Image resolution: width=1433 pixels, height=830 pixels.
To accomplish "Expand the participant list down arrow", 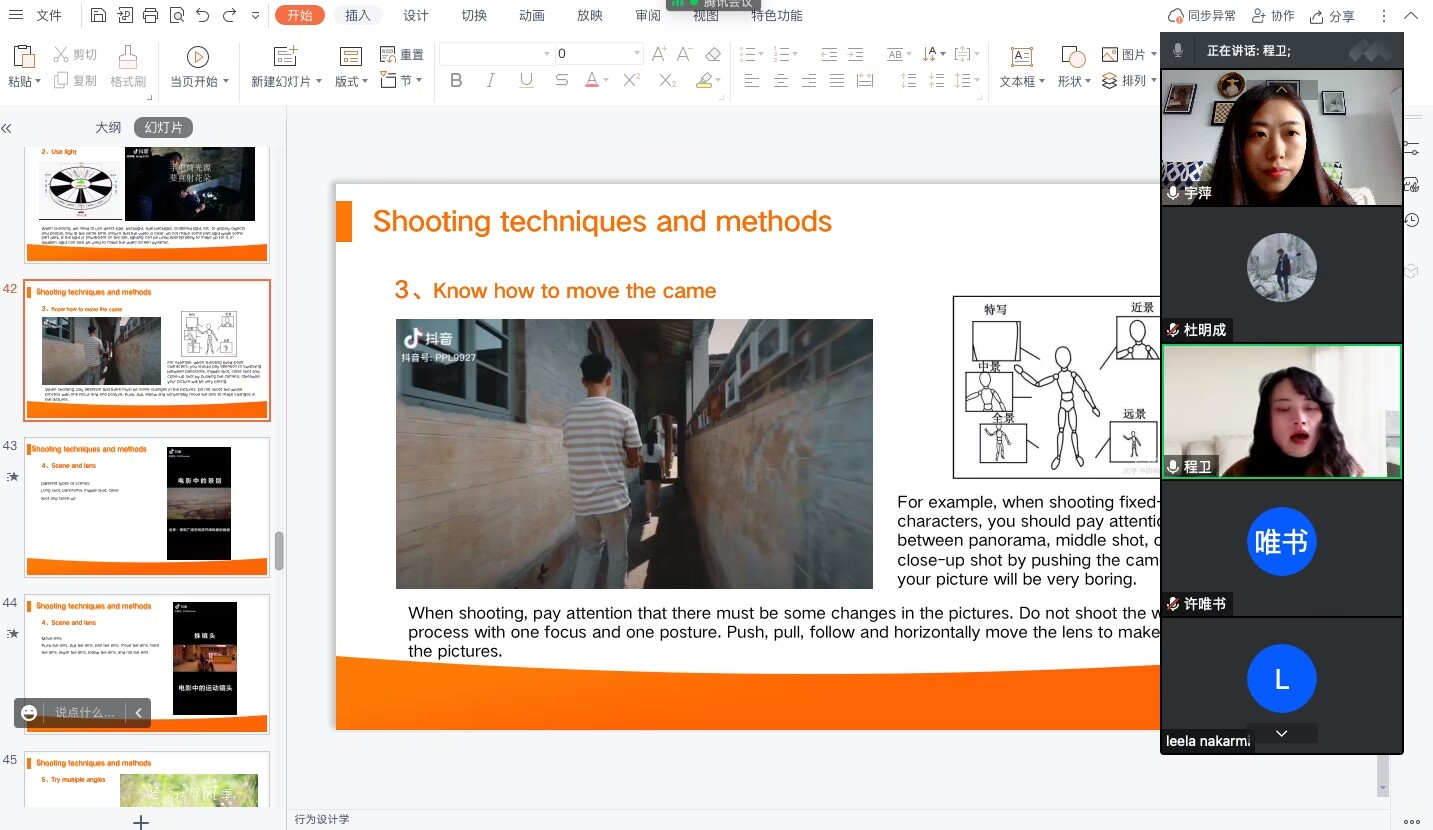I will [x=1281, y=734].
